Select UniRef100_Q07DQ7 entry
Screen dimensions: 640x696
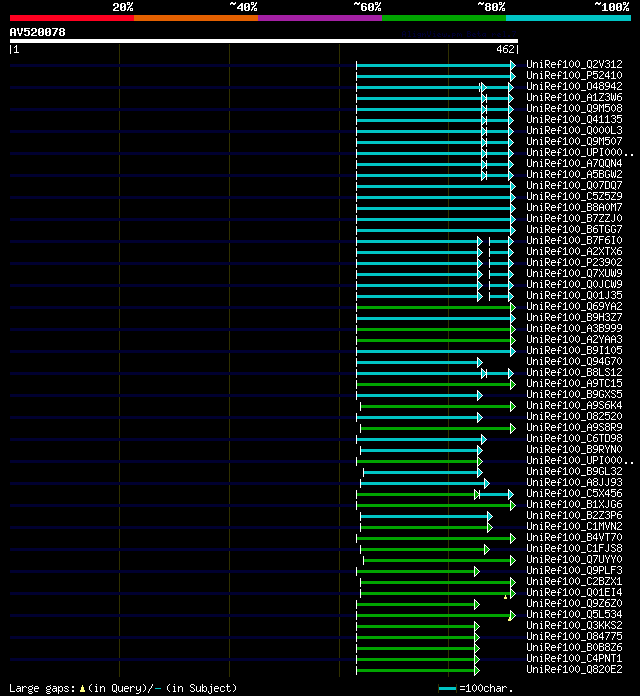[x=574, y=185]
